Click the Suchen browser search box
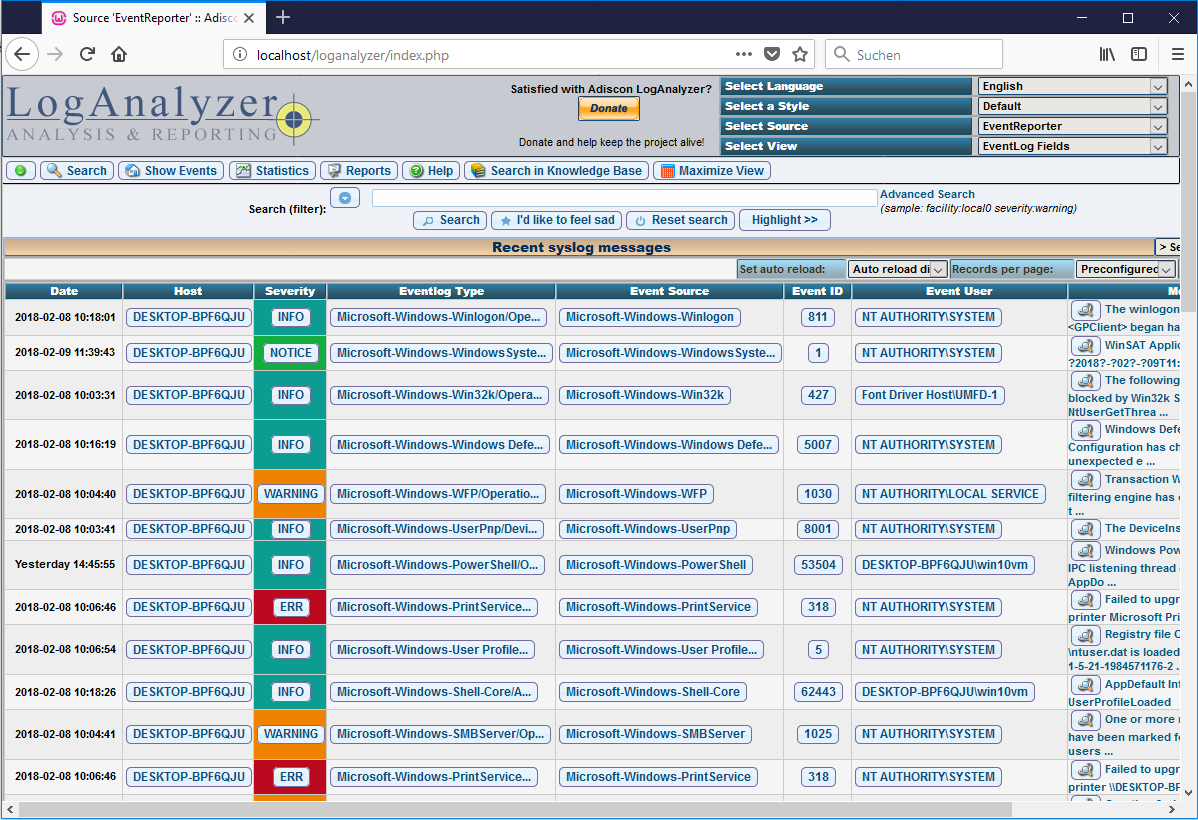 coord(914,54)
